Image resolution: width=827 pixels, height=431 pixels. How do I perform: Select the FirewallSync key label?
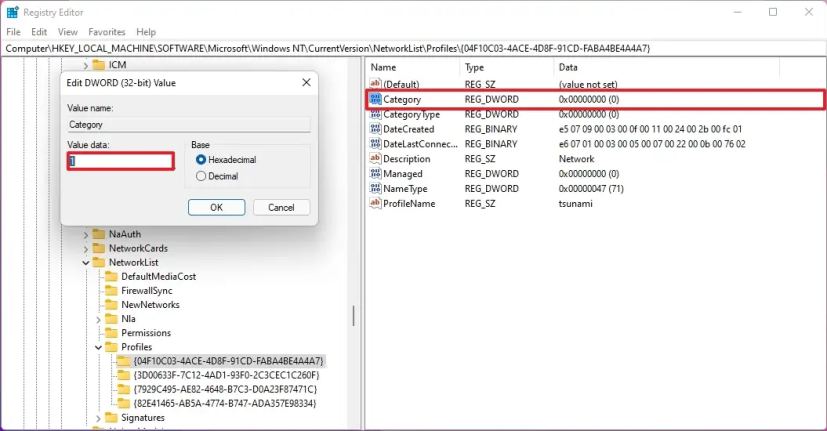[147, 291]
